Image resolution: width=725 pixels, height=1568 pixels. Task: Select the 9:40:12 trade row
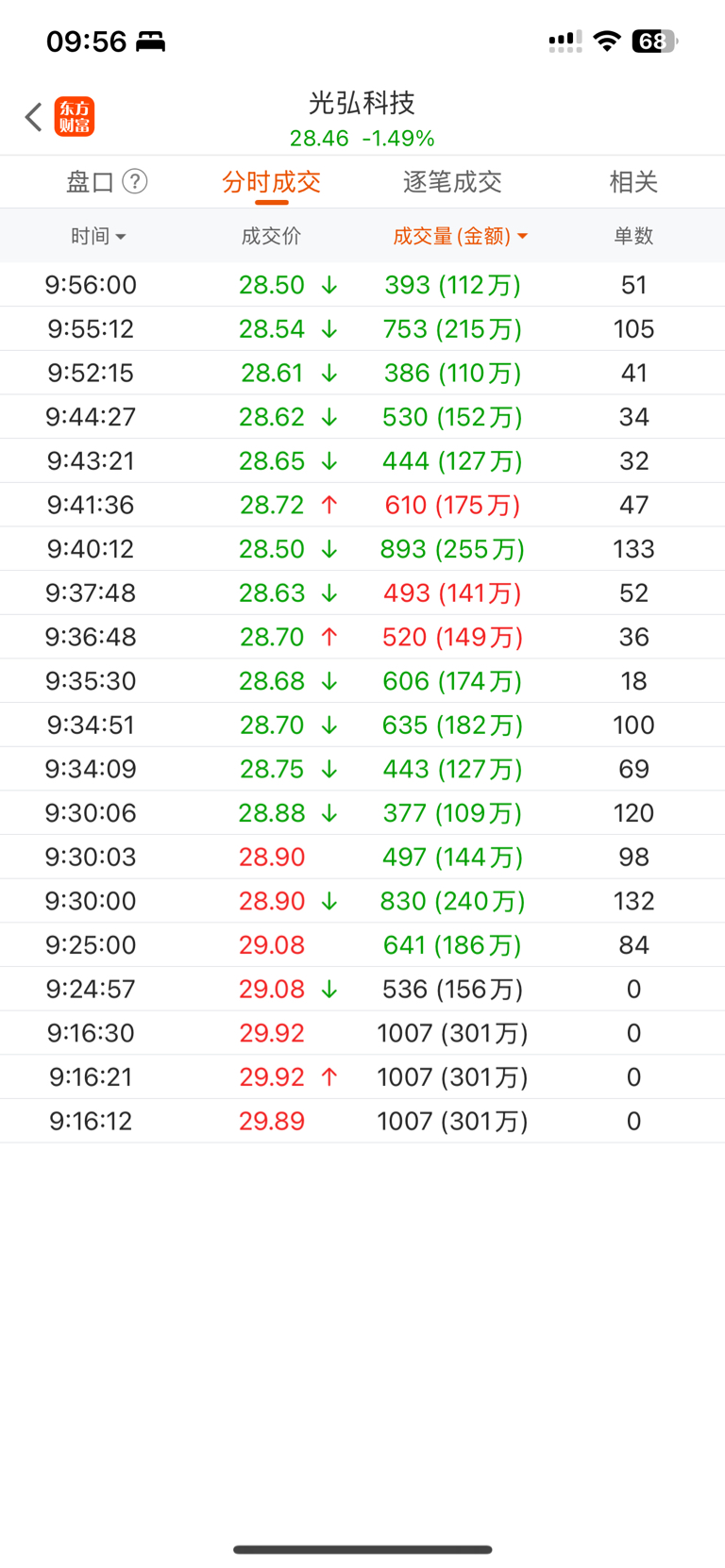(362, 549)
